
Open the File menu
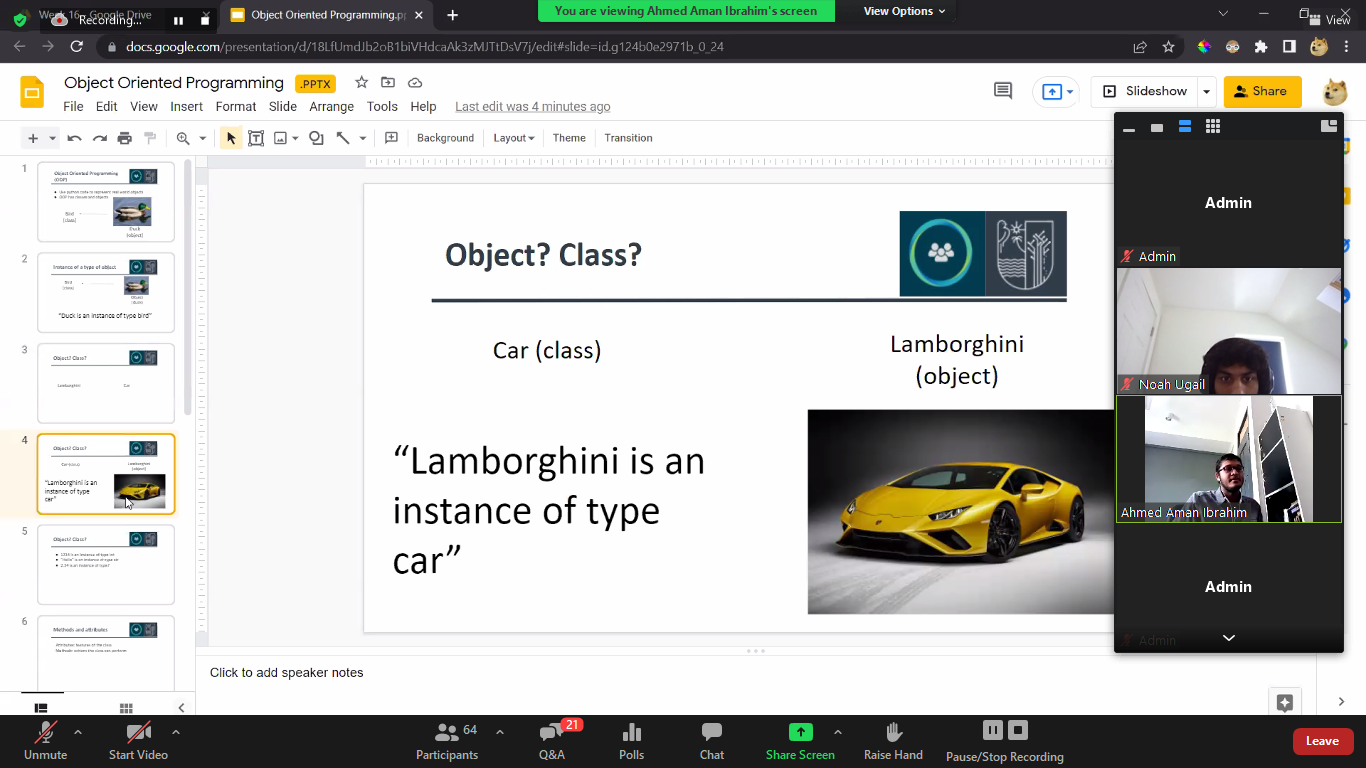73,107
